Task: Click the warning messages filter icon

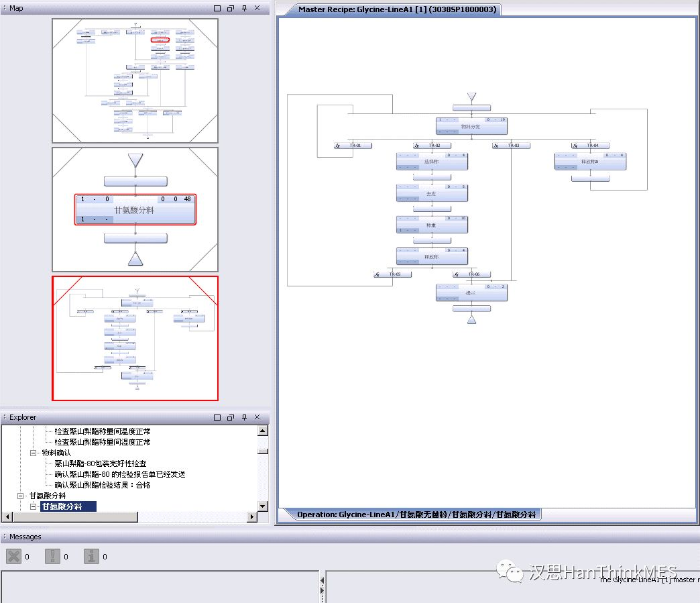Action: 52,557
